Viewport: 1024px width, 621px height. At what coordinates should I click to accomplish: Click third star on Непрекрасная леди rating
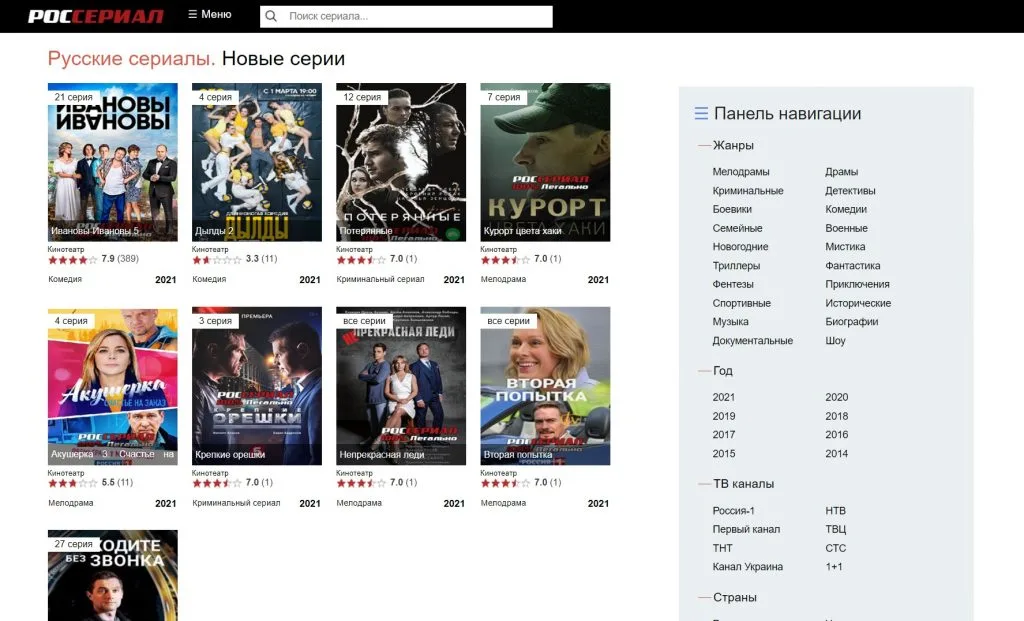click(363, 481)
